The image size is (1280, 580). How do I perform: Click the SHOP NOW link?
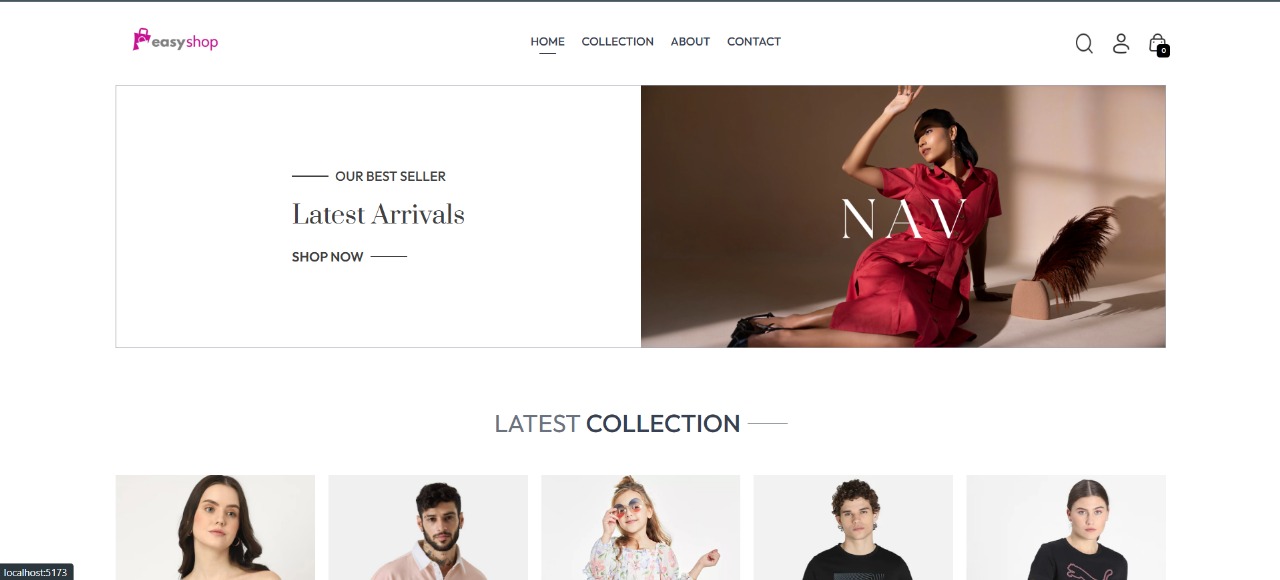tap(327, 257)
